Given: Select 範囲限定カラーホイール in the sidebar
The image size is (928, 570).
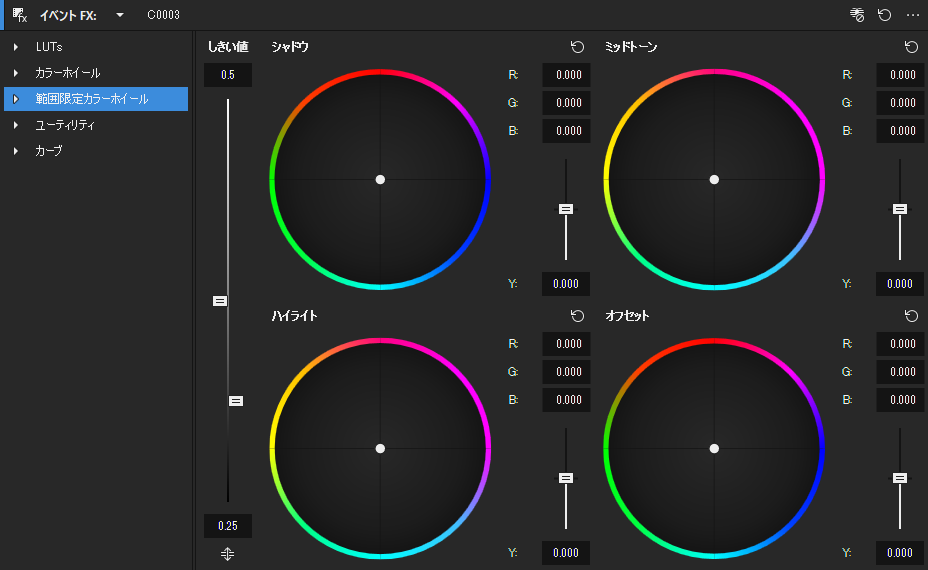Looking at the screenshot, I should point(91,99).
